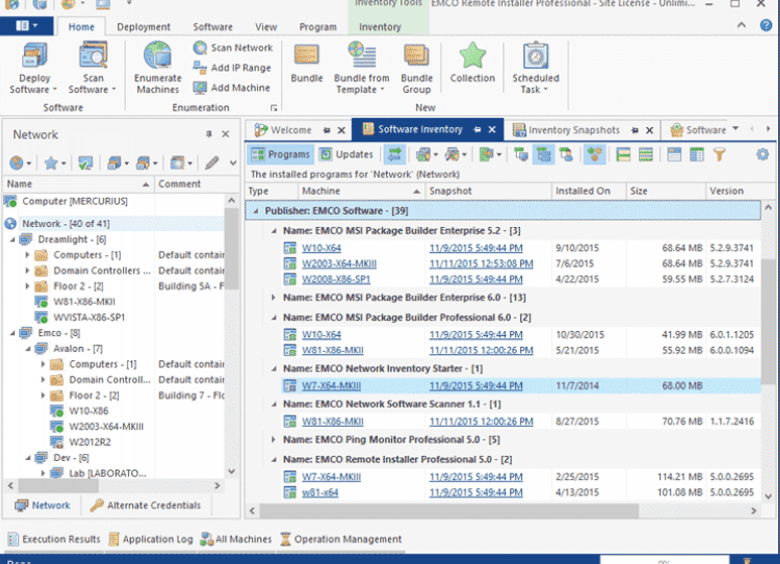Collapse the Avalon tree node

point(28,349)
